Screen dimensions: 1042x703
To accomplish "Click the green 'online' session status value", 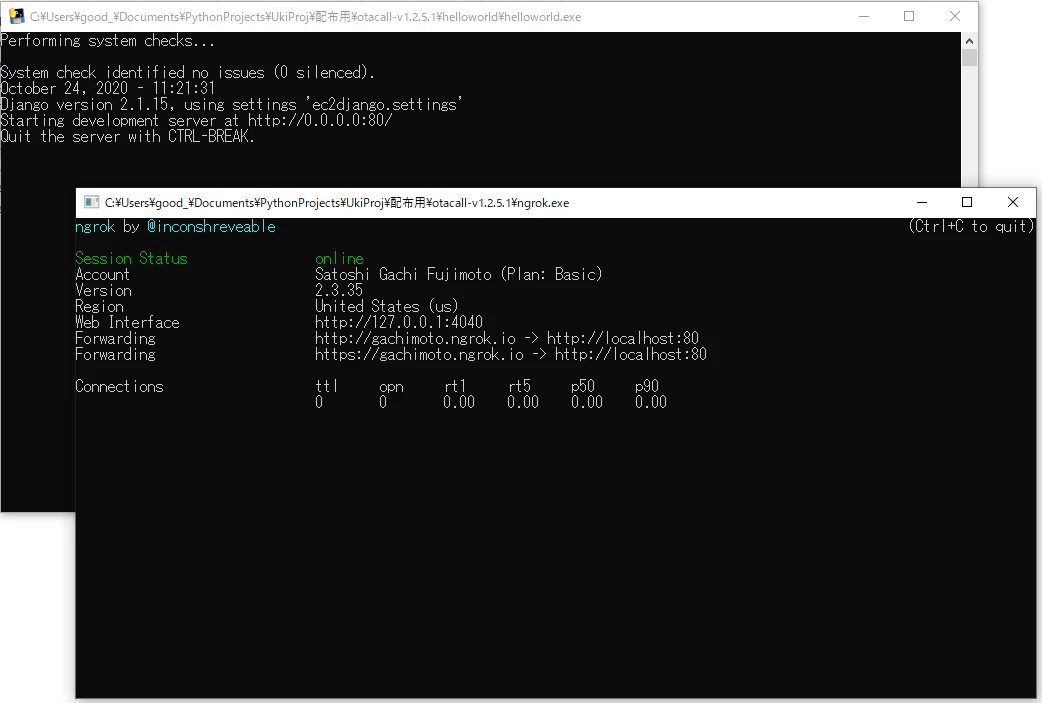I will point(340,258).
